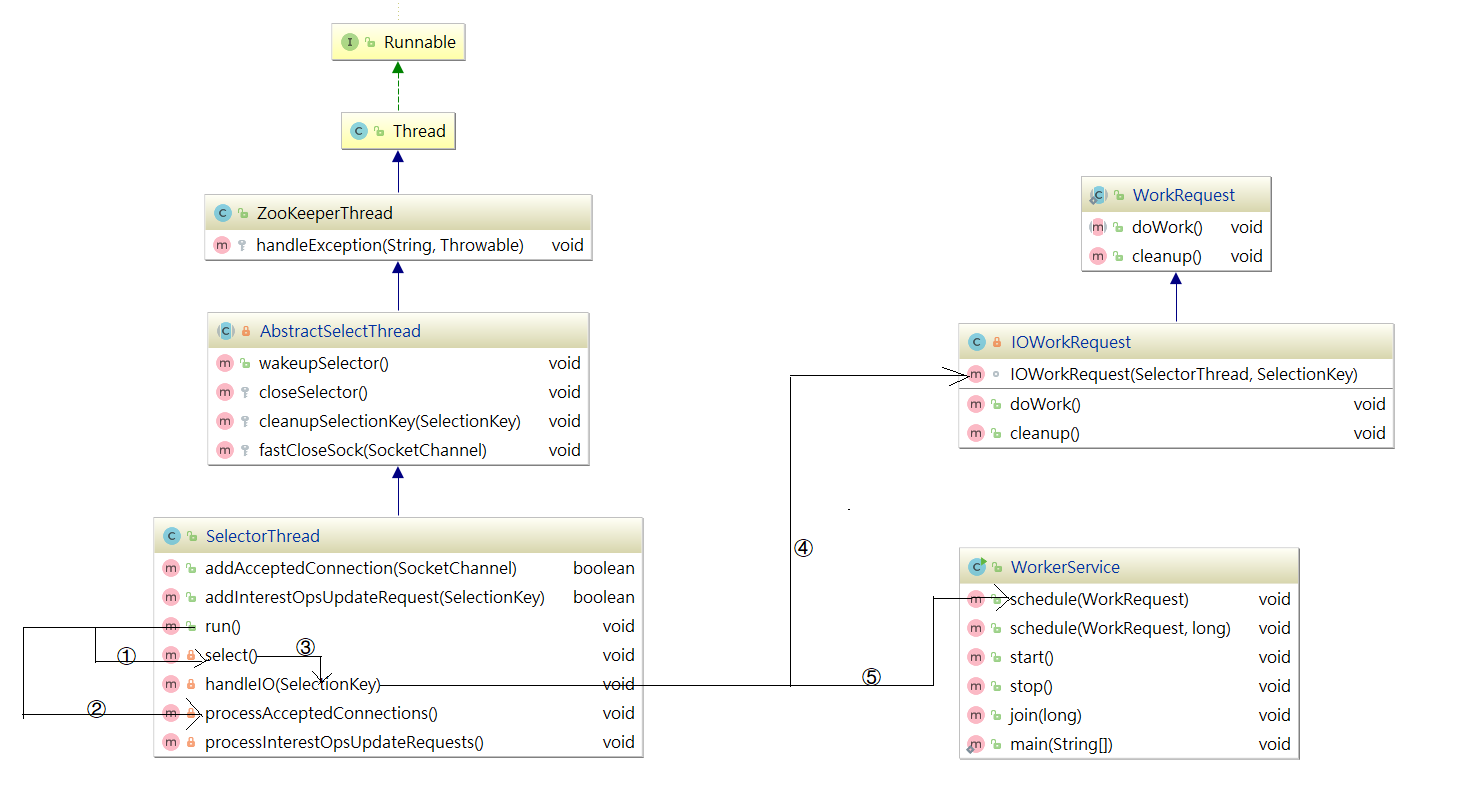Select the SelectorThread class title
The height and width of the screenshot is (803, 1459).
(263, 536)
